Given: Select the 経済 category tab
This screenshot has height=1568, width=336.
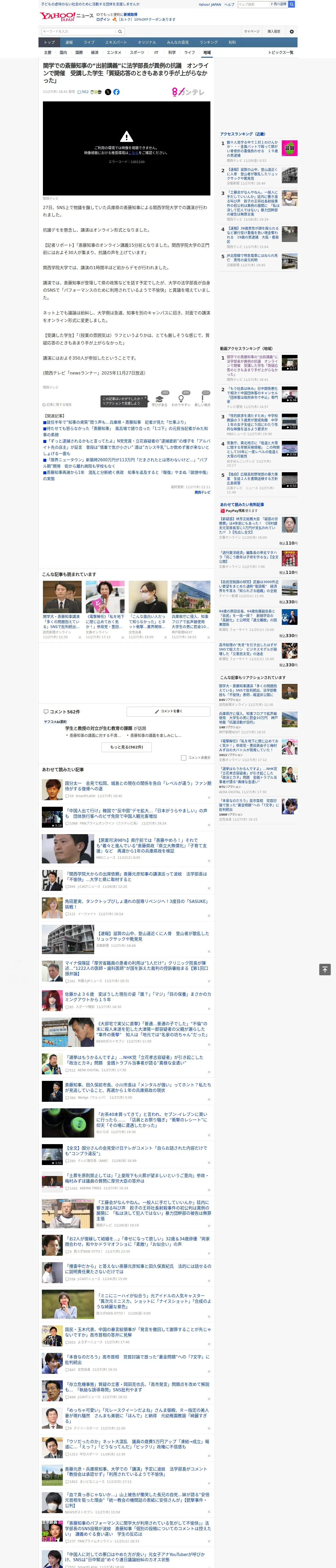Looking at the screenshot, I should pos(94,52).
